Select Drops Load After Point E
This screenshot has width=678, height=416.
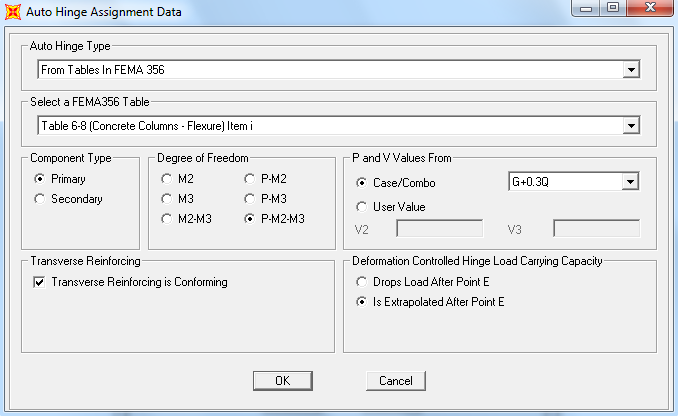361,282
